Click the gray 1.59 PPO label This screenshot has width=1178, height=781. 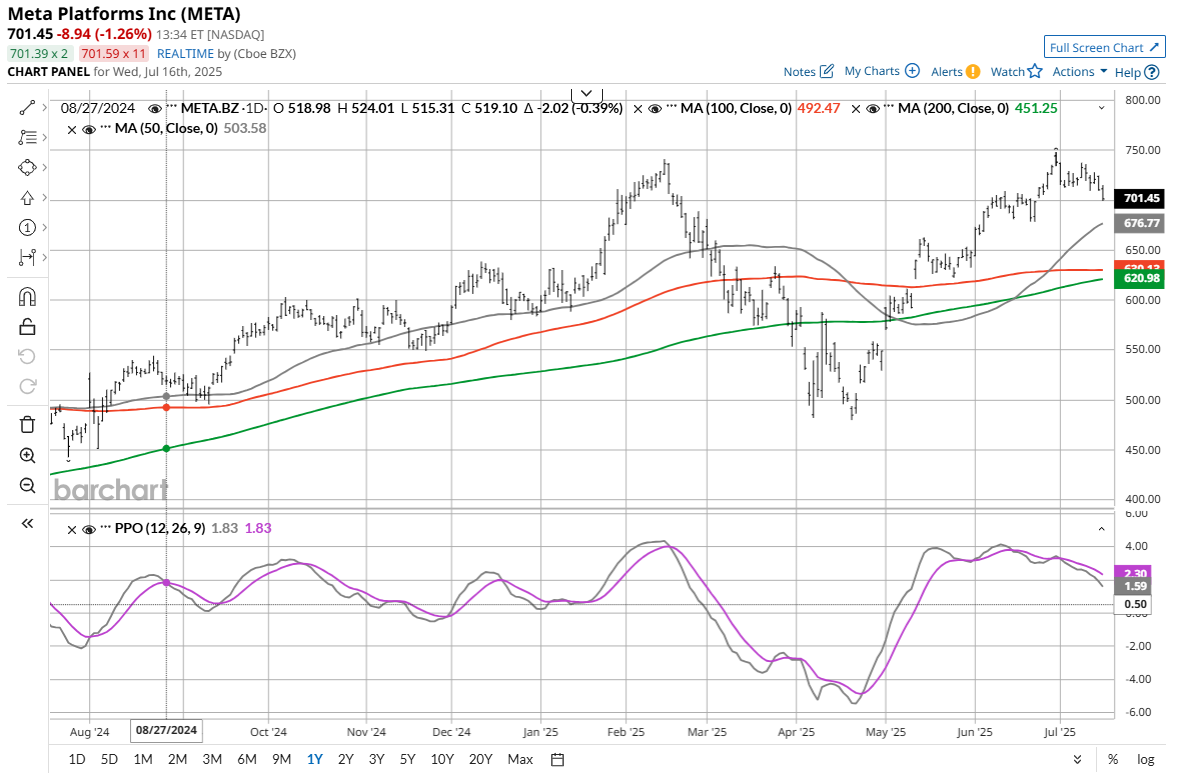coord(1134,586)
